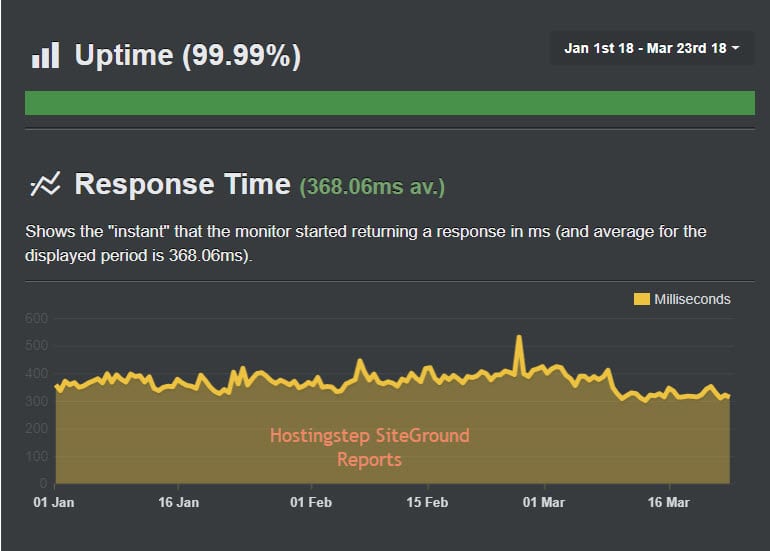This screenshot has width=770, height=551.
Task: Click the 15 Feb axis label
Action: pos(427,502)
